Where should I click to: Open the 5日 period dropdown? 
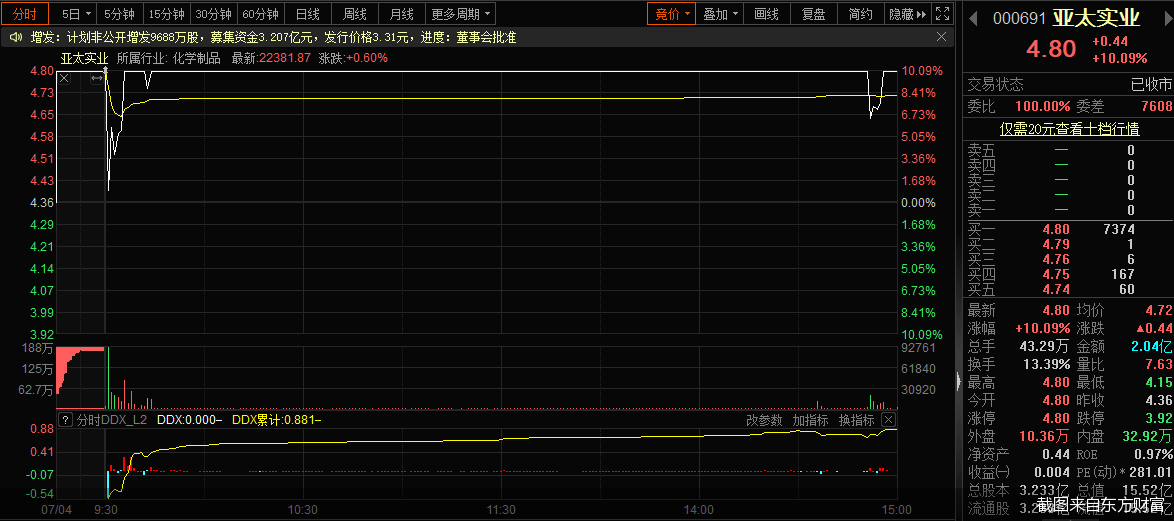pos(77,14)
